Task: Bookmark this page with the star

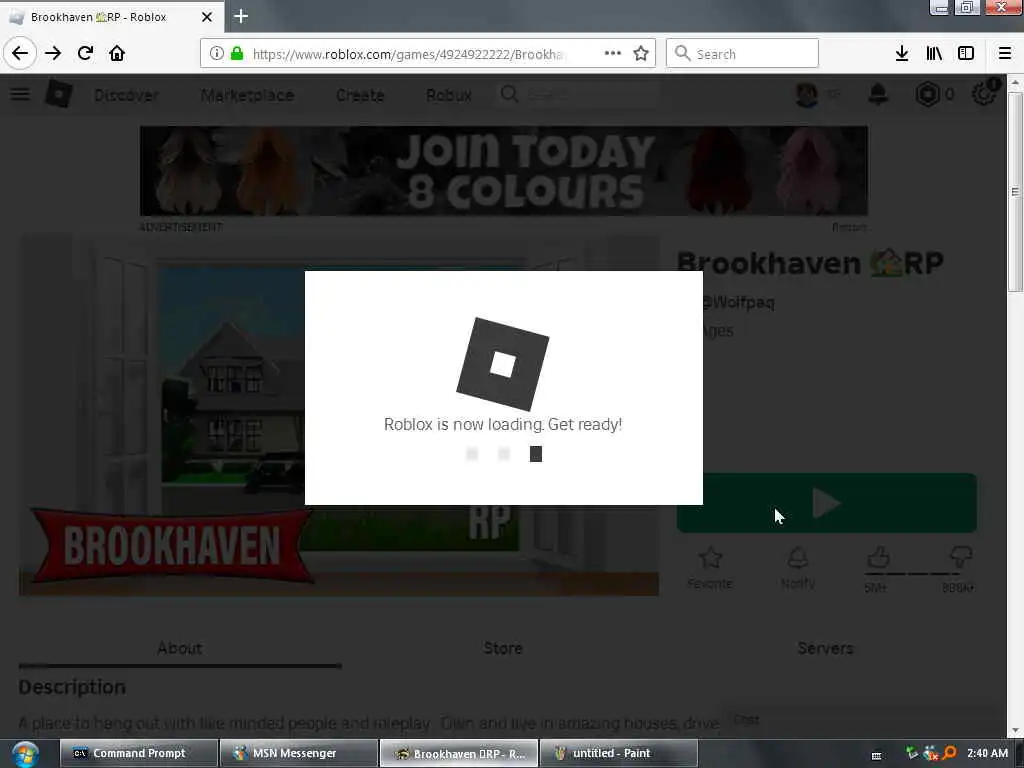Action: (641, 53)
